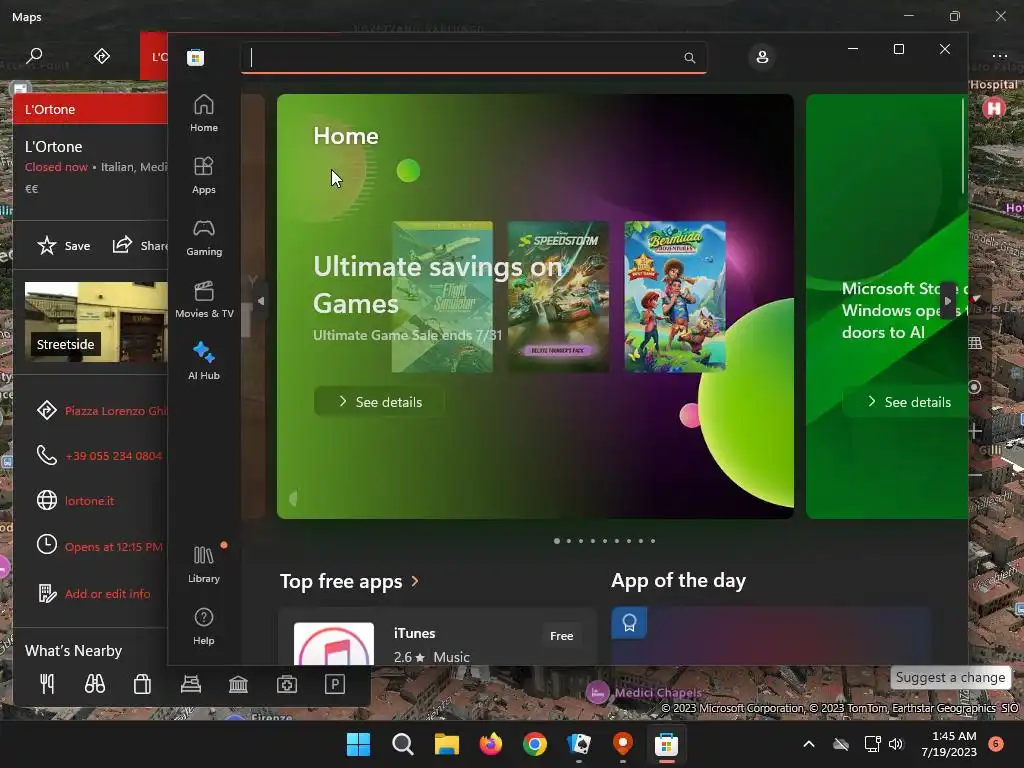
Task: Open Maps more options ellipsis menu
Action: (x=999, y=56)
